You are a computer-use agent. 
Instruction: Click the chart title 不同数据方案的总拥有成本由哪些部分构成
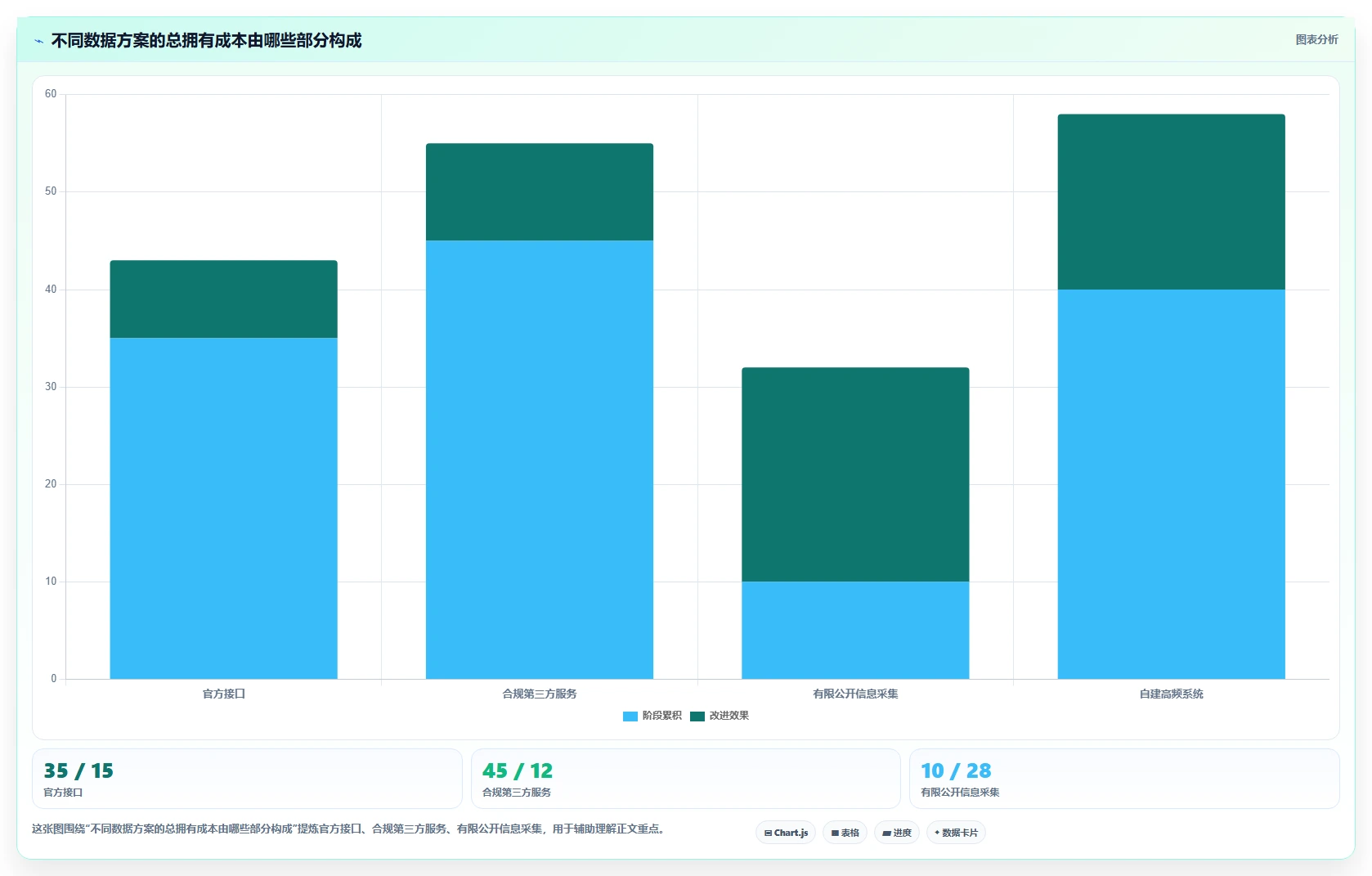[206, 40]
